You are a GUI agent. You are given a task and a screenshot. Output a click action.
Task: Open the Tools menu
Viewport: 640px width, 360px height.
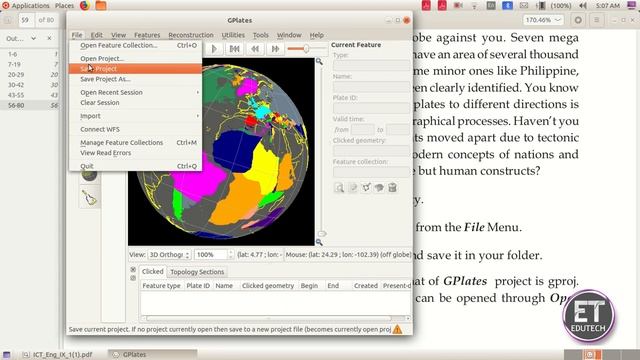[260, 35]
